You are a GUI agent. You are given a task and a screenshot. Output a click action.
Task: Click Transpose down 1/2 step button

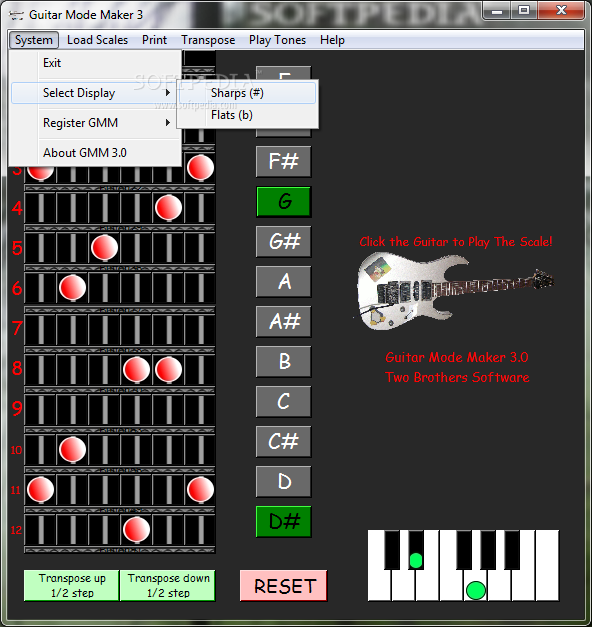click(x=168, y=585)
